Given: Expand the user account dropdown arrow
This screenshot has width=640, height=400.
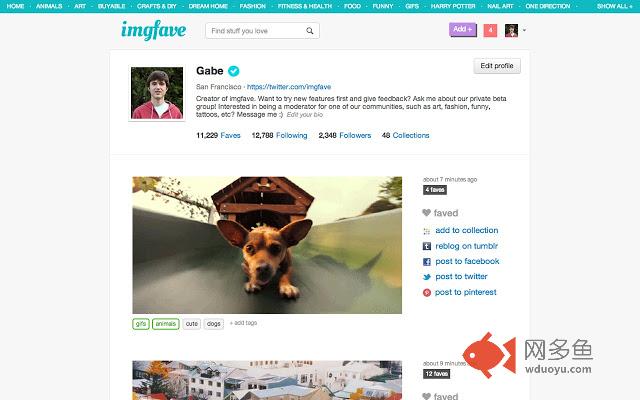Looking at the screenshot, I should point(524,30).
